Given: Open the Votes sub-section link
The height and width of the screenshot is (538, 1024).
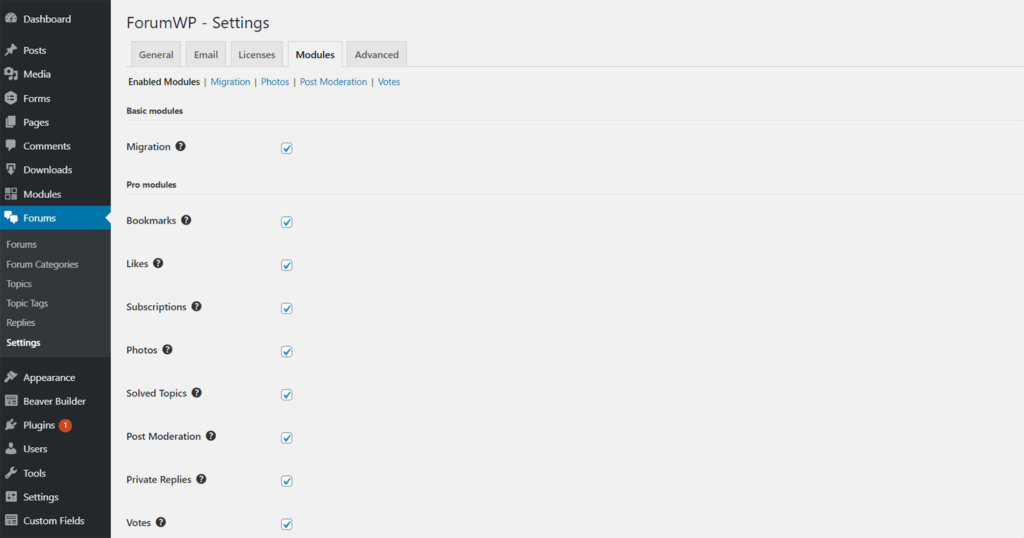Looking at the screenshot, I should [x=389, y=82].
